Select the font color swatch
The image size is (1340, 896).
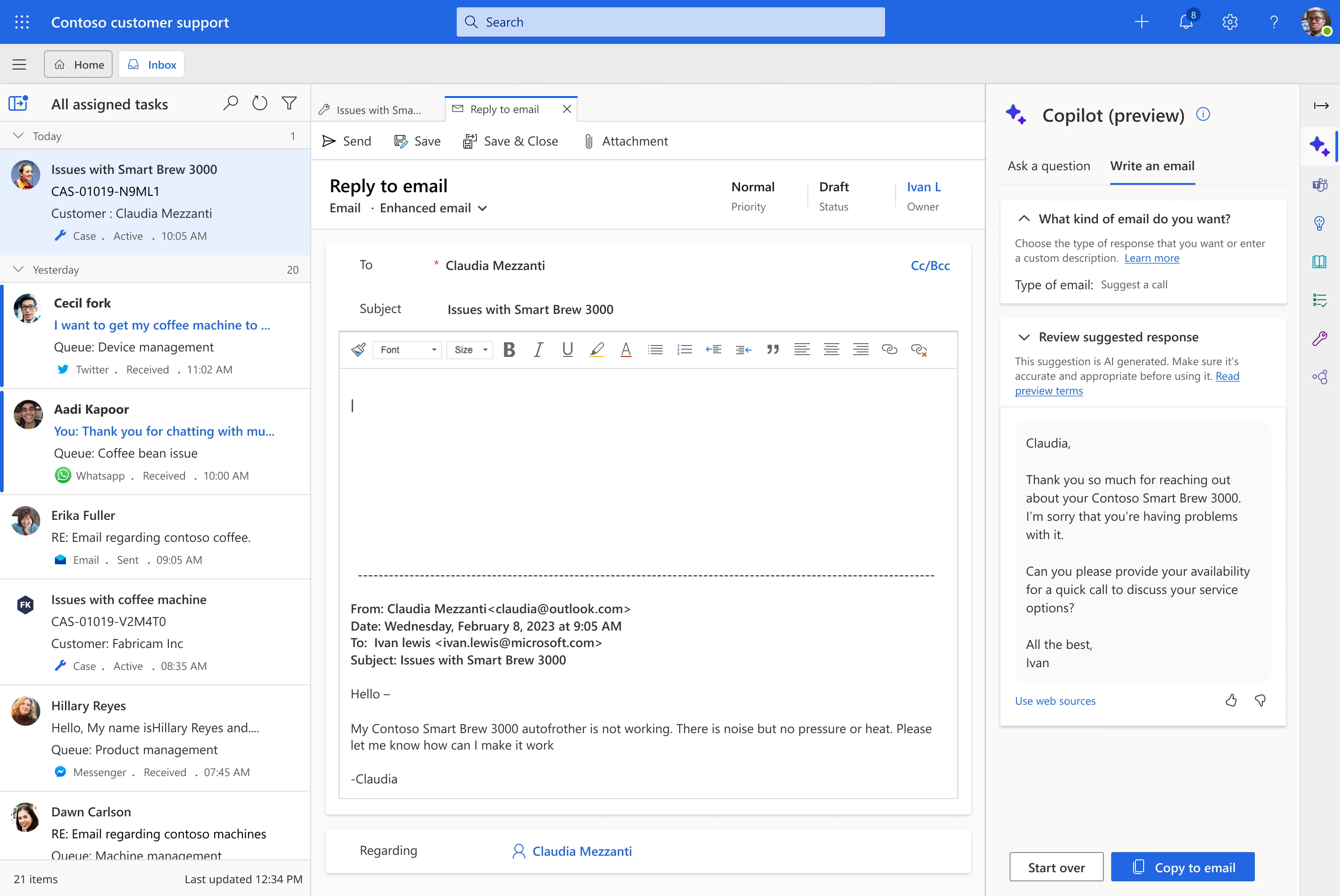(x=626, y=349)
